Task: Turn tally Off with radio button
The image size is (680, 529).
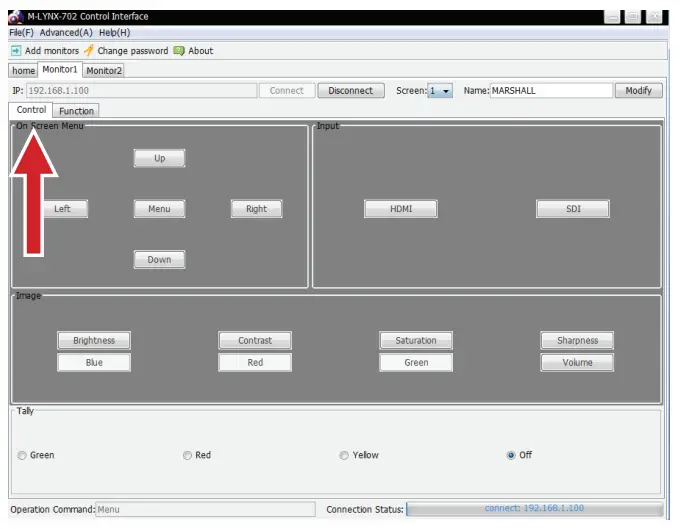Action: 511,455
